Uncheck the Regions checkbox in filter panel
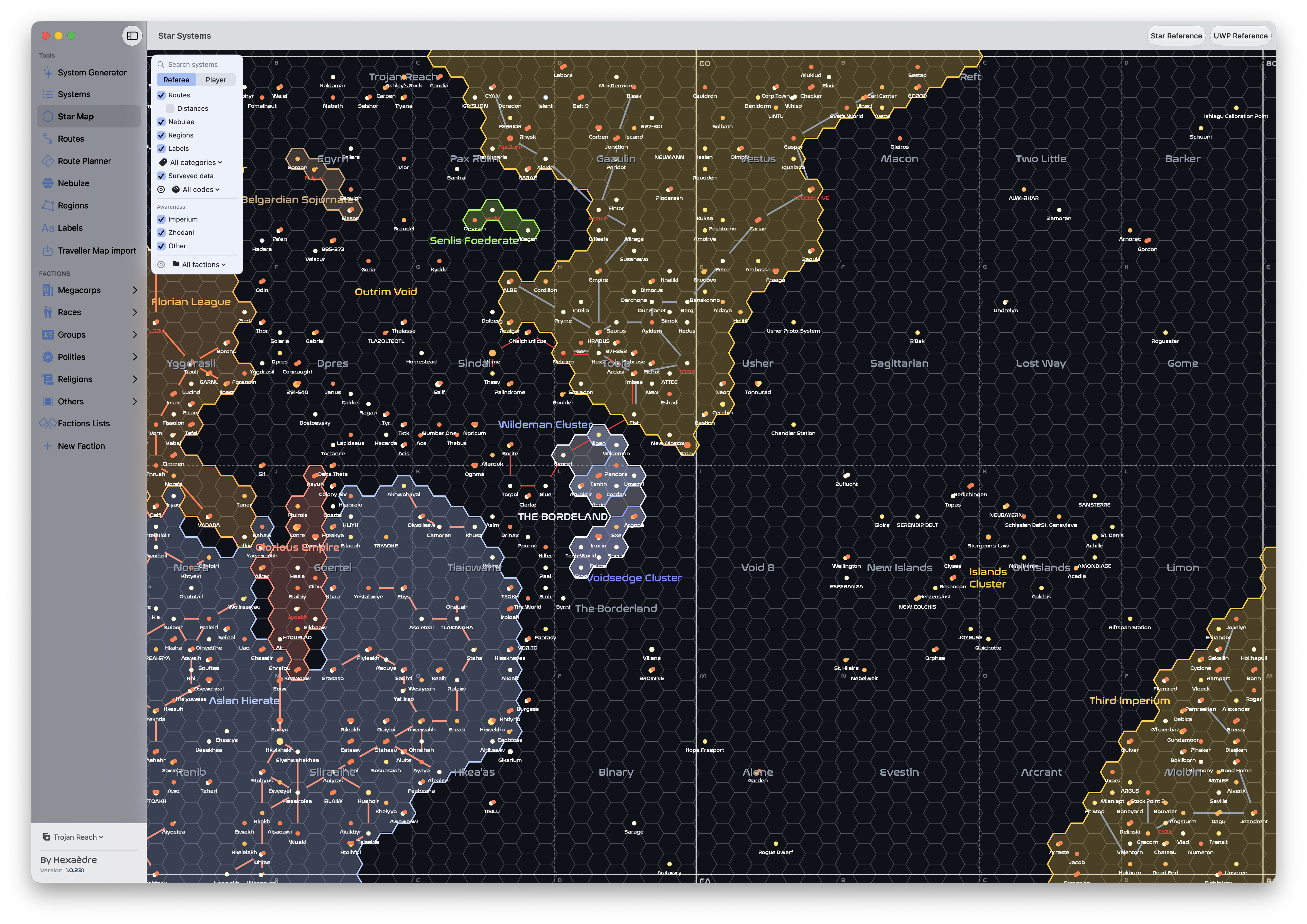Viewport: 1307px width, 924px height. [x=161, y=136]
